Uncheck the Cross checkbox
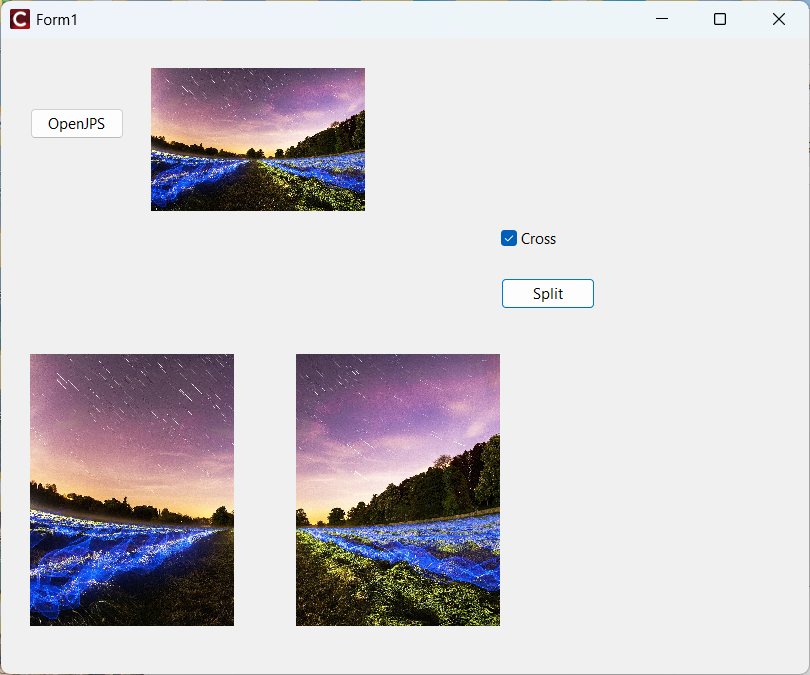810x675 pixels. 509,238
